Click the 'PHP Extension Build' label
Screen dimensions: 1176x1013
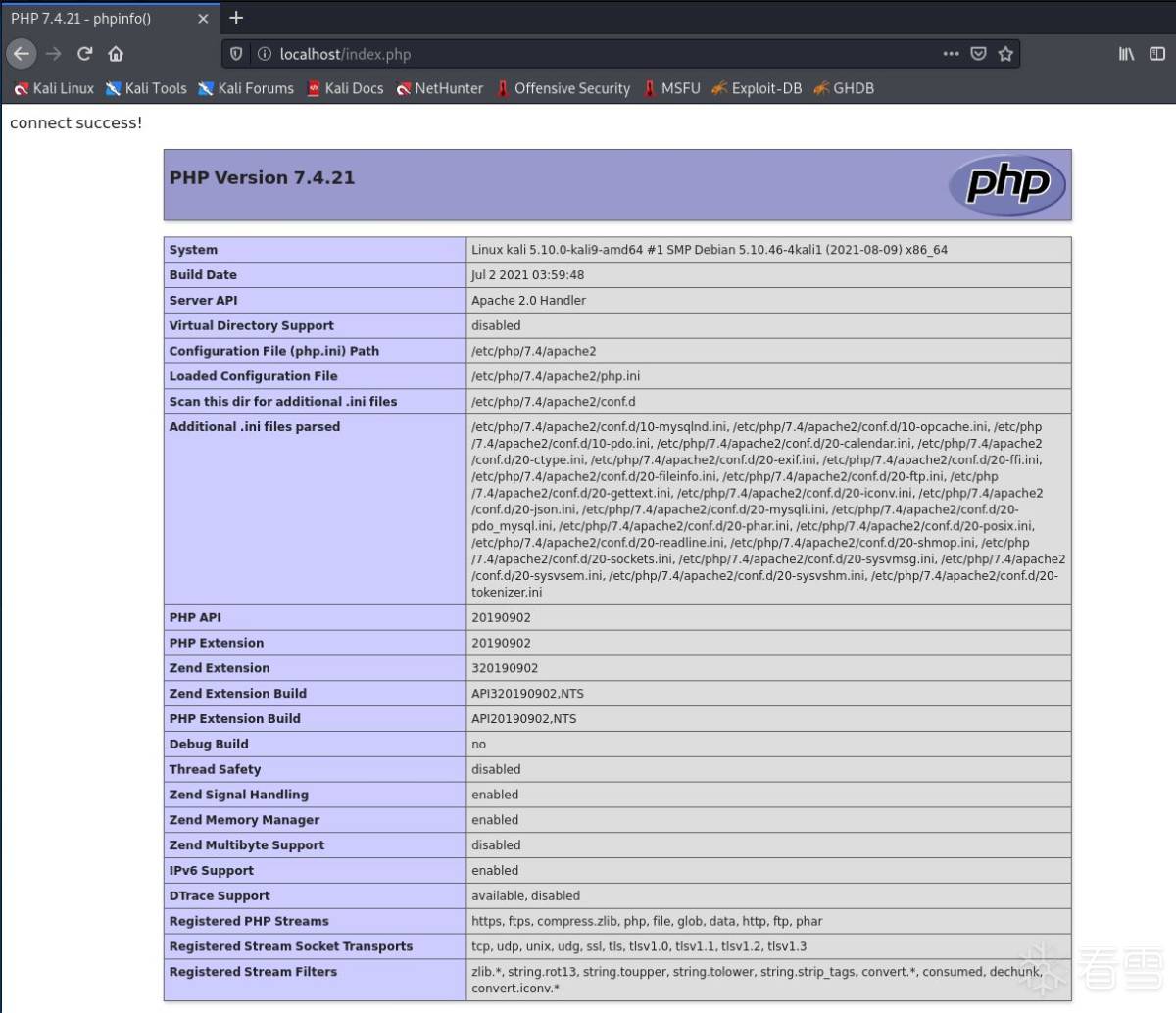(x=235, y=719)
